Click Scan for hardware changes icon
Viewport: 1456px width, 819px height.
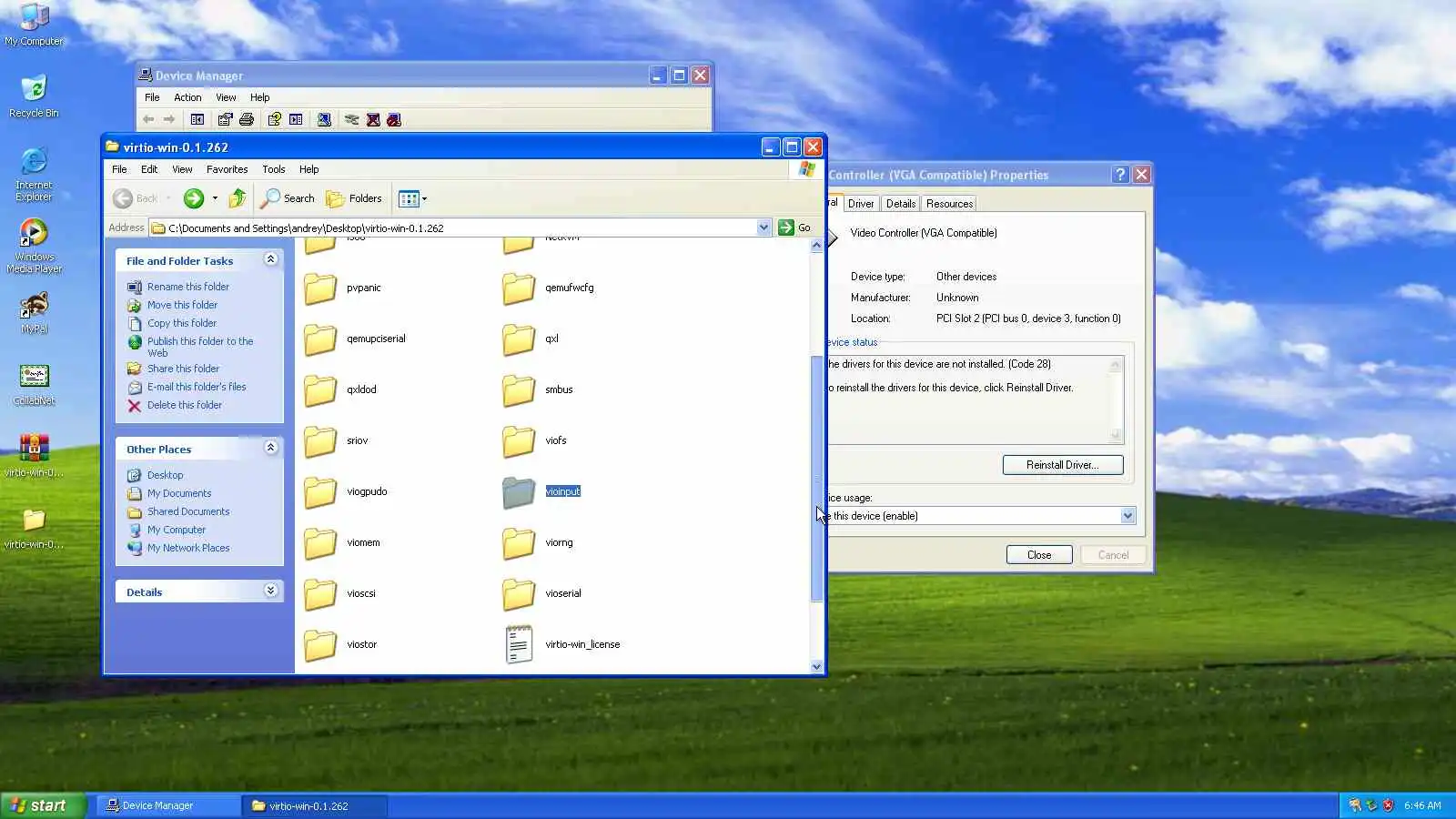point(324,119)
